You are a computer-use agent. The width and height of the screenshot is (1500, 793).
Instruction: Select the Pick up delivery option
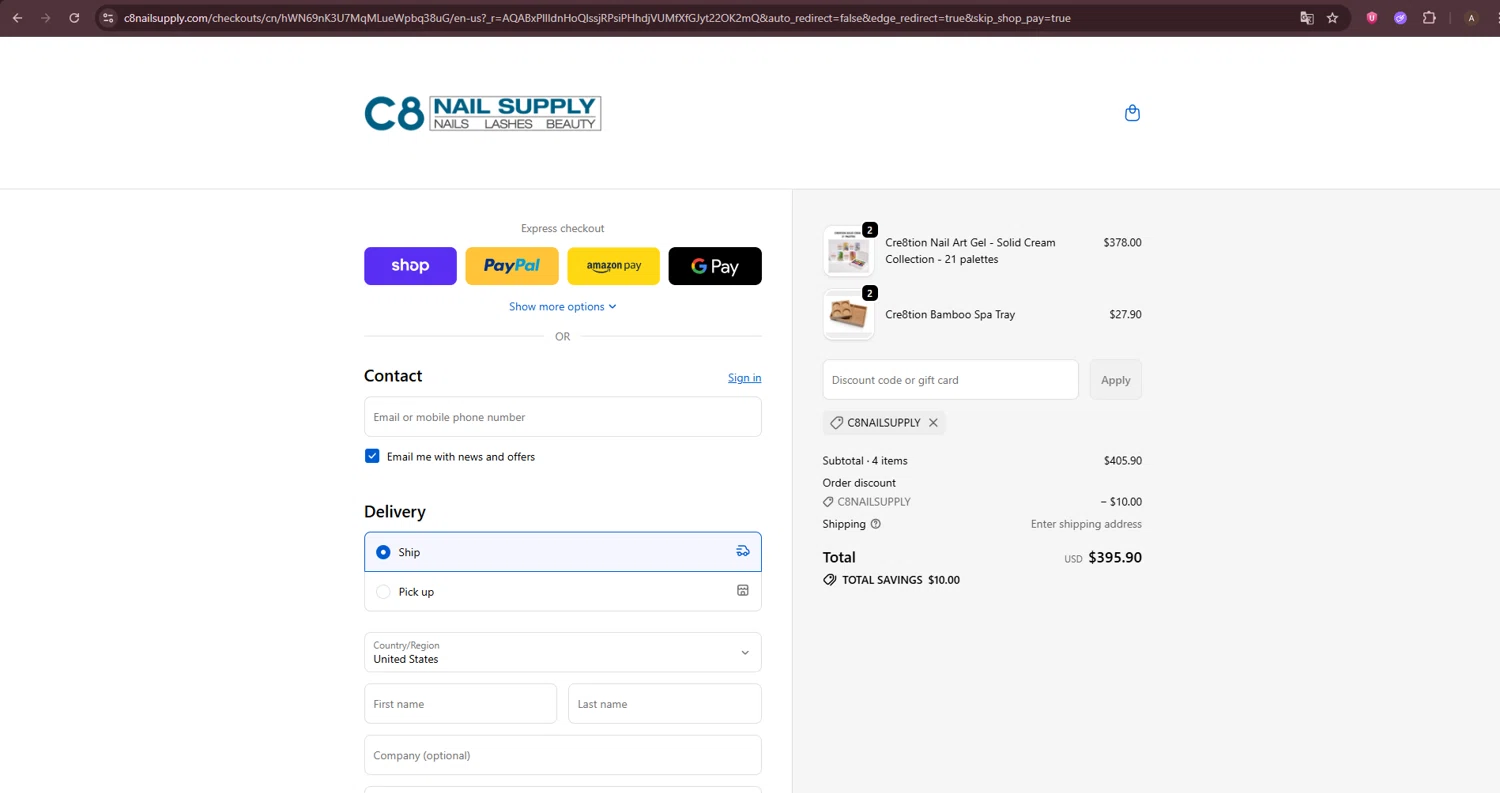pyautogui.click(x=563, y=591)
